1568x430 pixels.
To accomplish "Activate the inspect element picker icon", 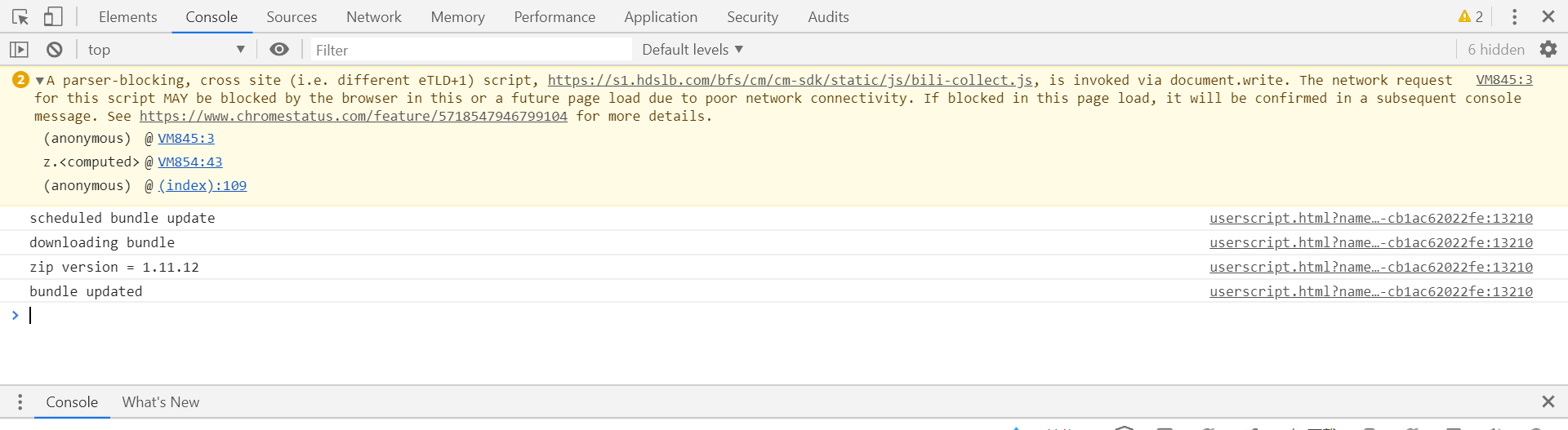I will 20,17.
